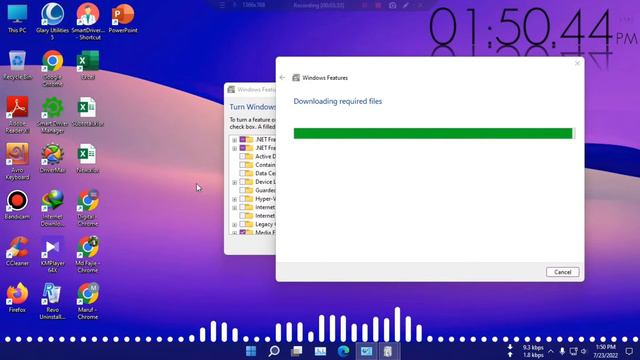
Task: Cancel the Windows Features download
Action: tap(562, 272)
